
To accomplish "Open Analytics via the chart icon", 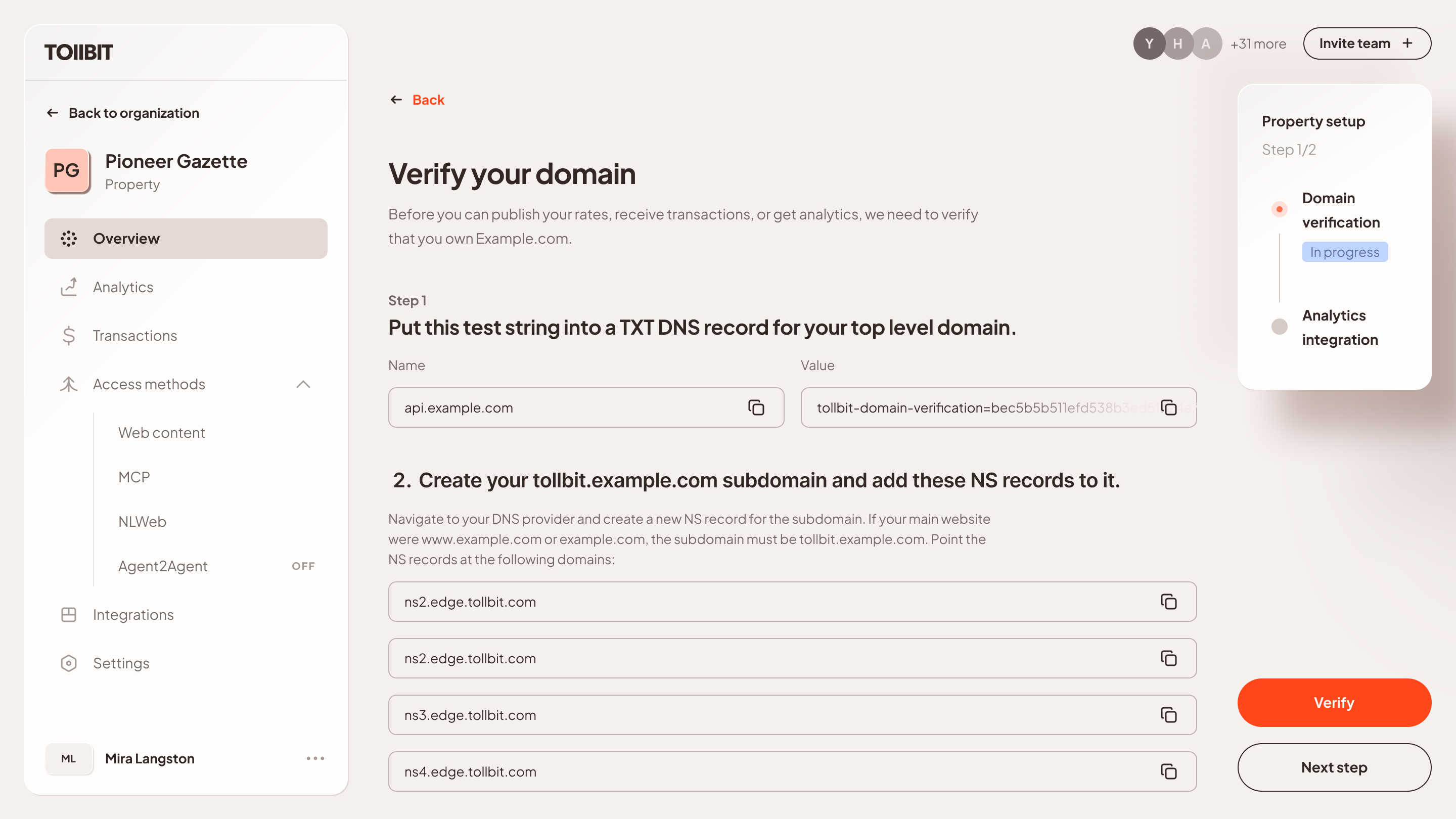I will (x=68, y=287).
